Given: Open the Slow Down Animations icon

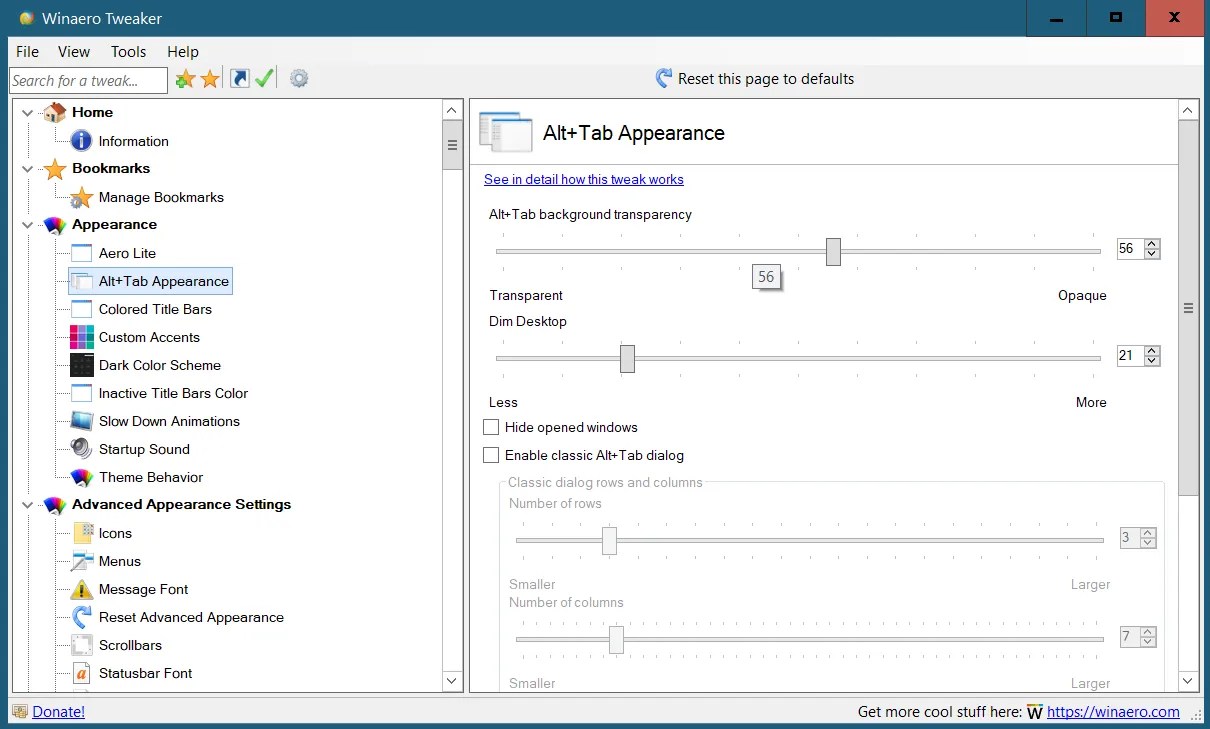Looking at the screenshot, I should 82,421.
